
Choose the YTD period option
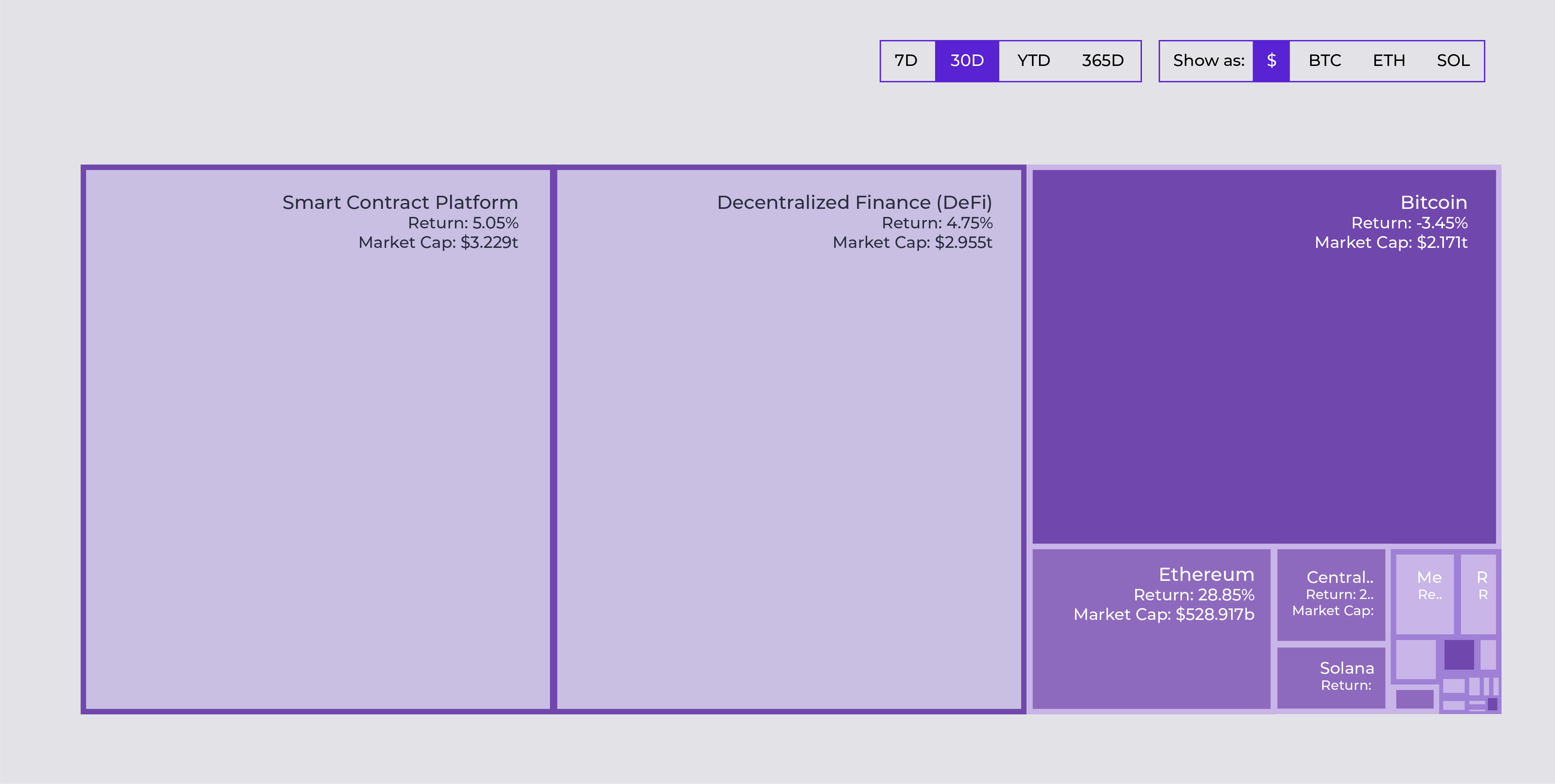coord(1033,61)
